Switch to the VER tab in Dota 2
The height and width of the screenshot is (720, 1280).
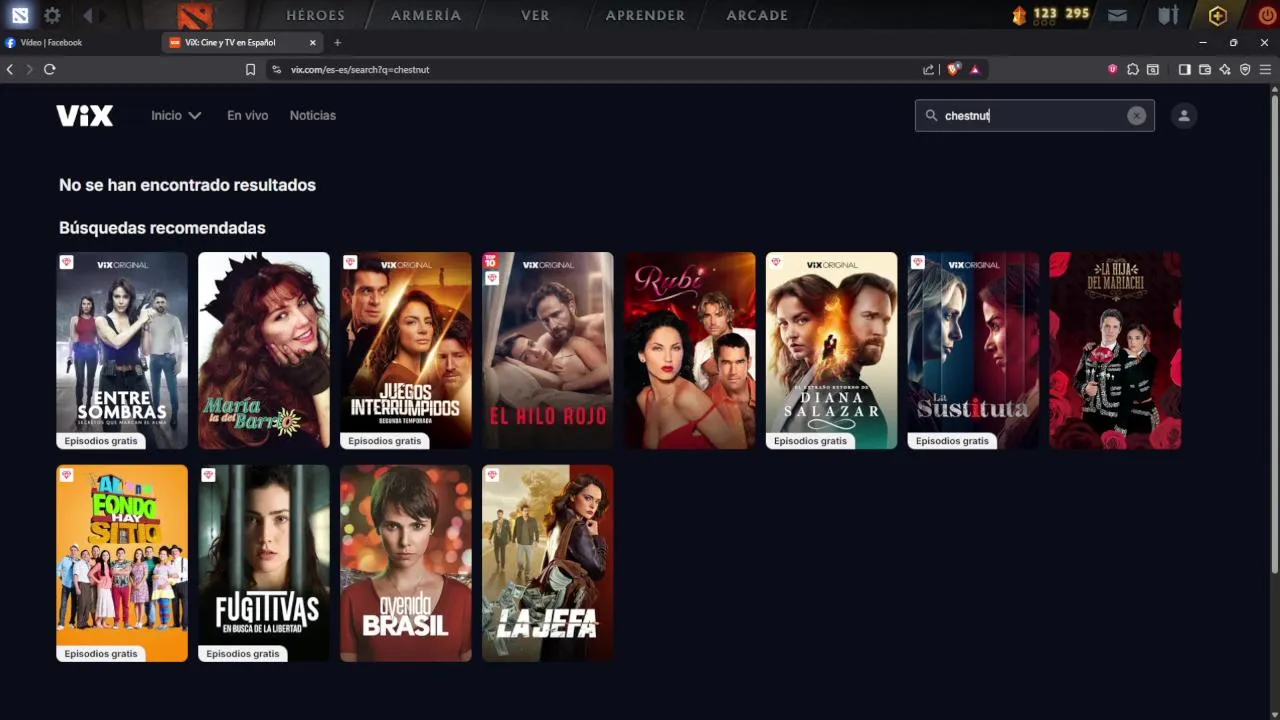(535, 15)
